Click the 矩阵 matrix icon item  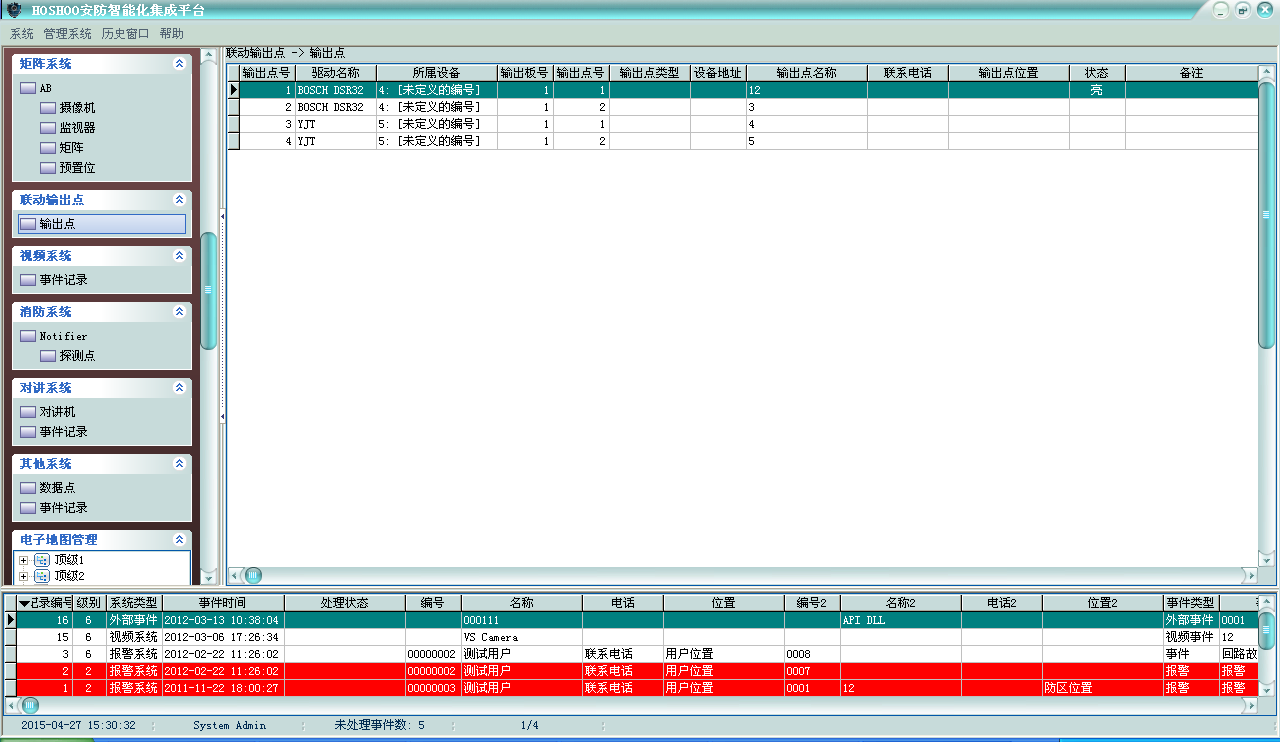click(x=70, y=148)
